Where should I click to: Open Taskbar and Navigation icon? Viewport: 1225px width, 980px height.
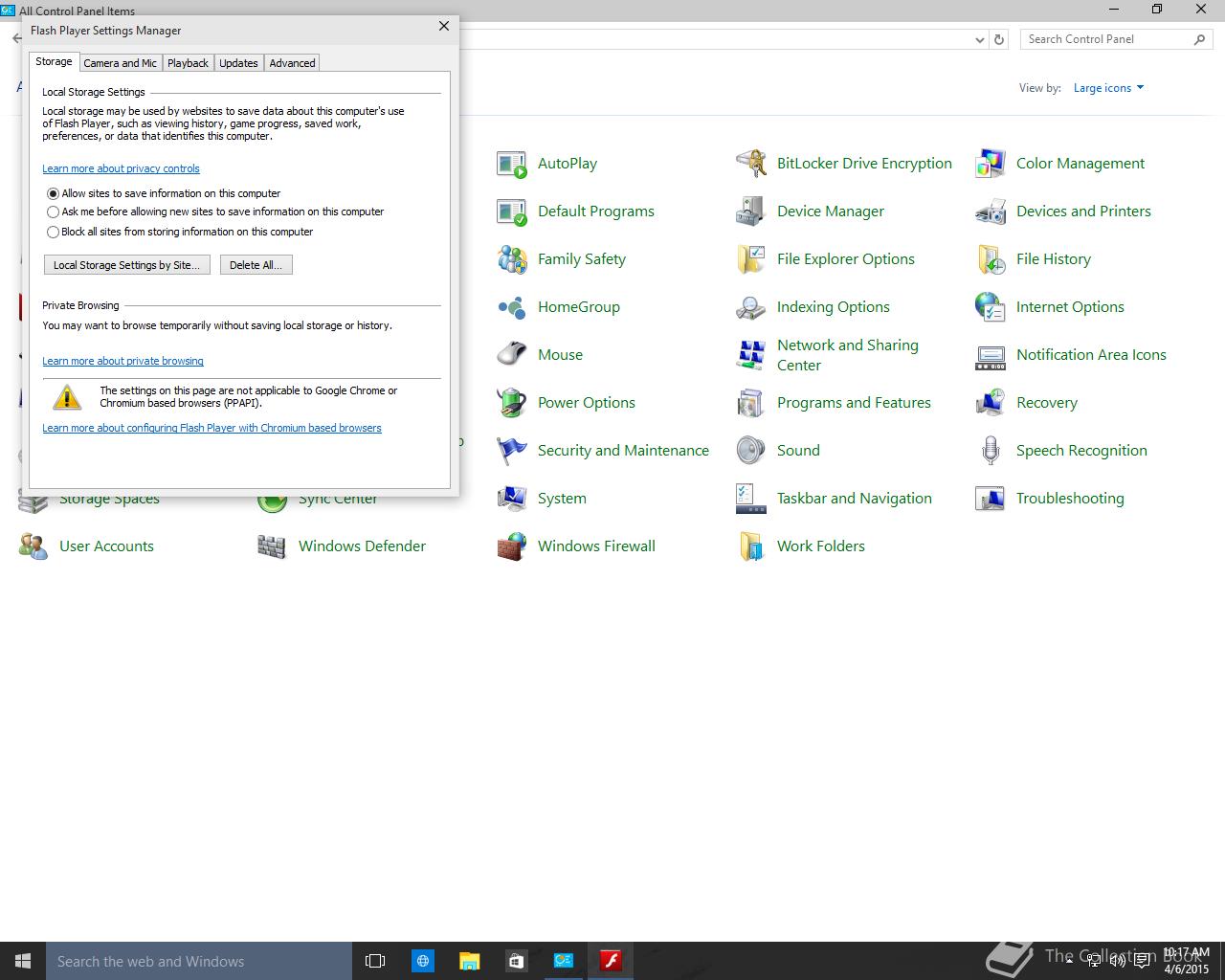(751, 499)
